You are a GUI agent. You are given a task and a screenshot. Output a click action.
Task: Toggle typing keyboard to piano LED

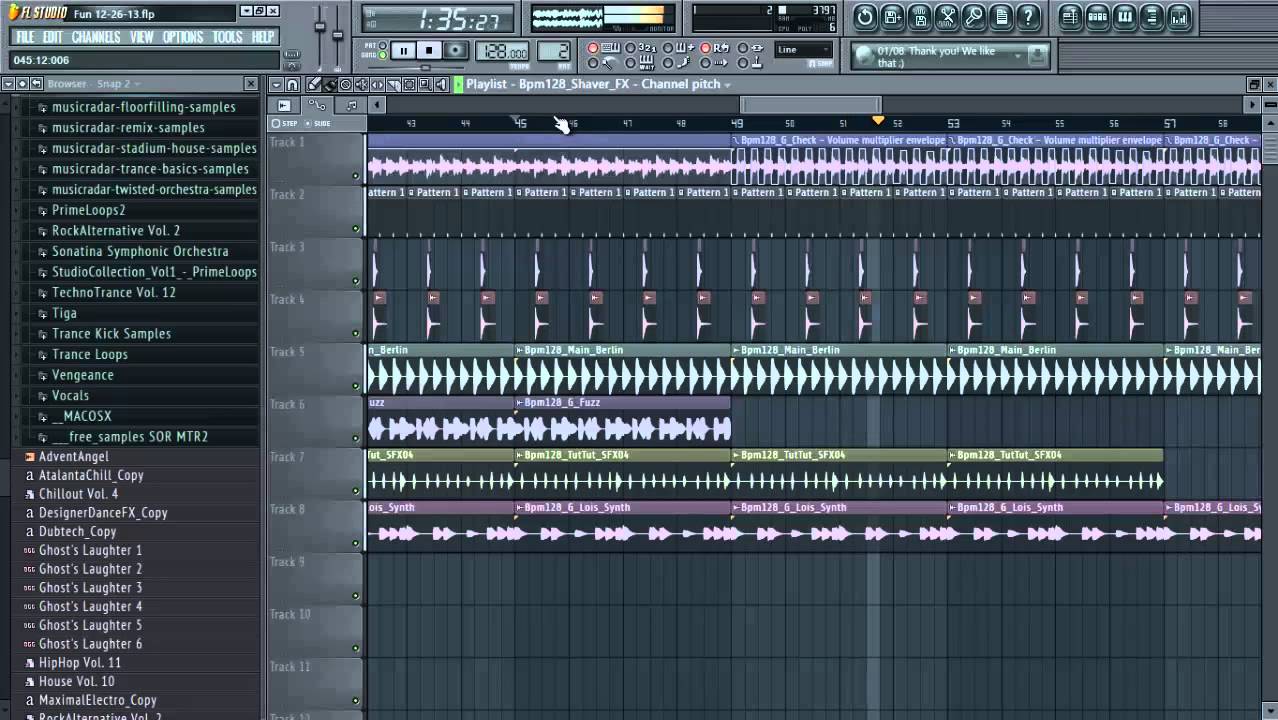click(x=593, y=48)
